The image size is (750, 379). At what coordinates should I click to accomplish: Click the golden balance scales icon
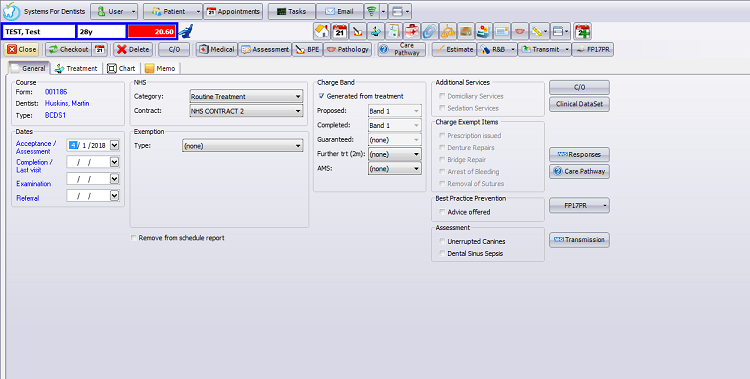click(448, 32)
